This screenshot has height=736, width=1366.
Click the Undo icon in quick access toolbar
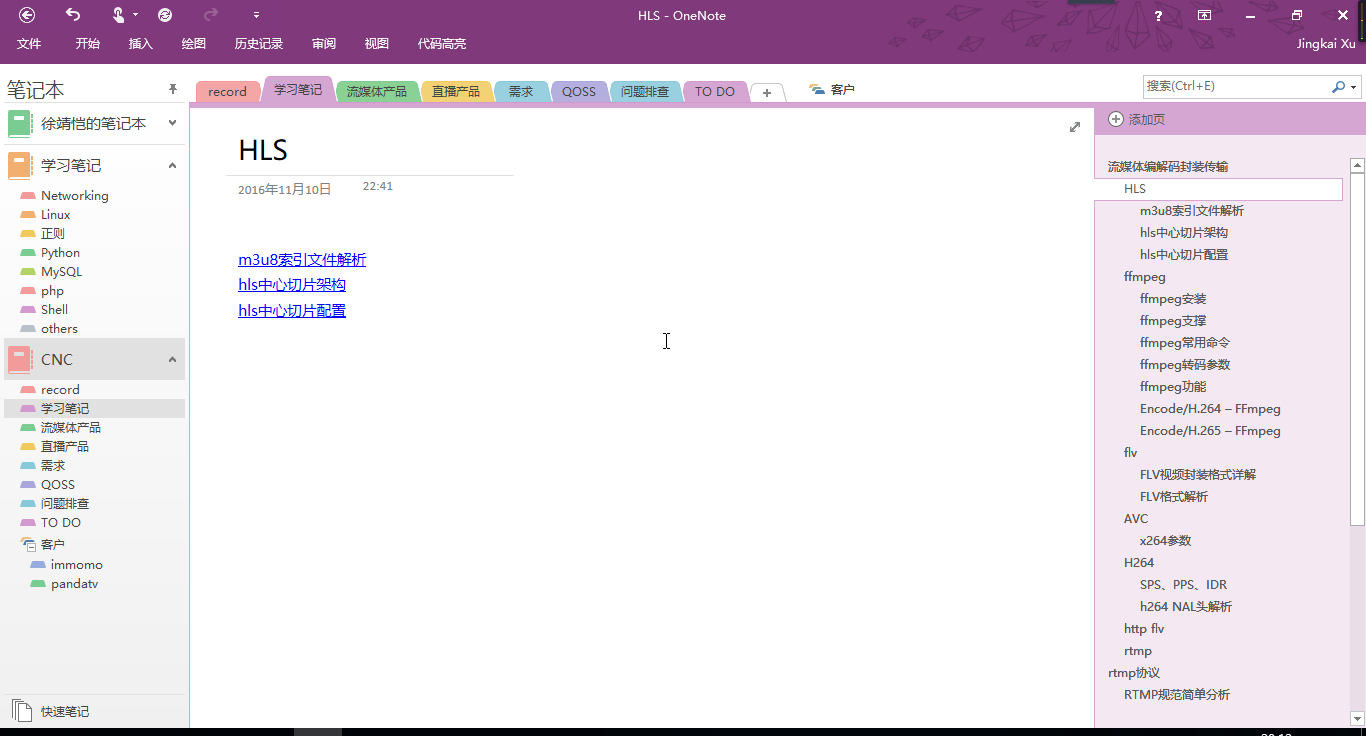73,15
